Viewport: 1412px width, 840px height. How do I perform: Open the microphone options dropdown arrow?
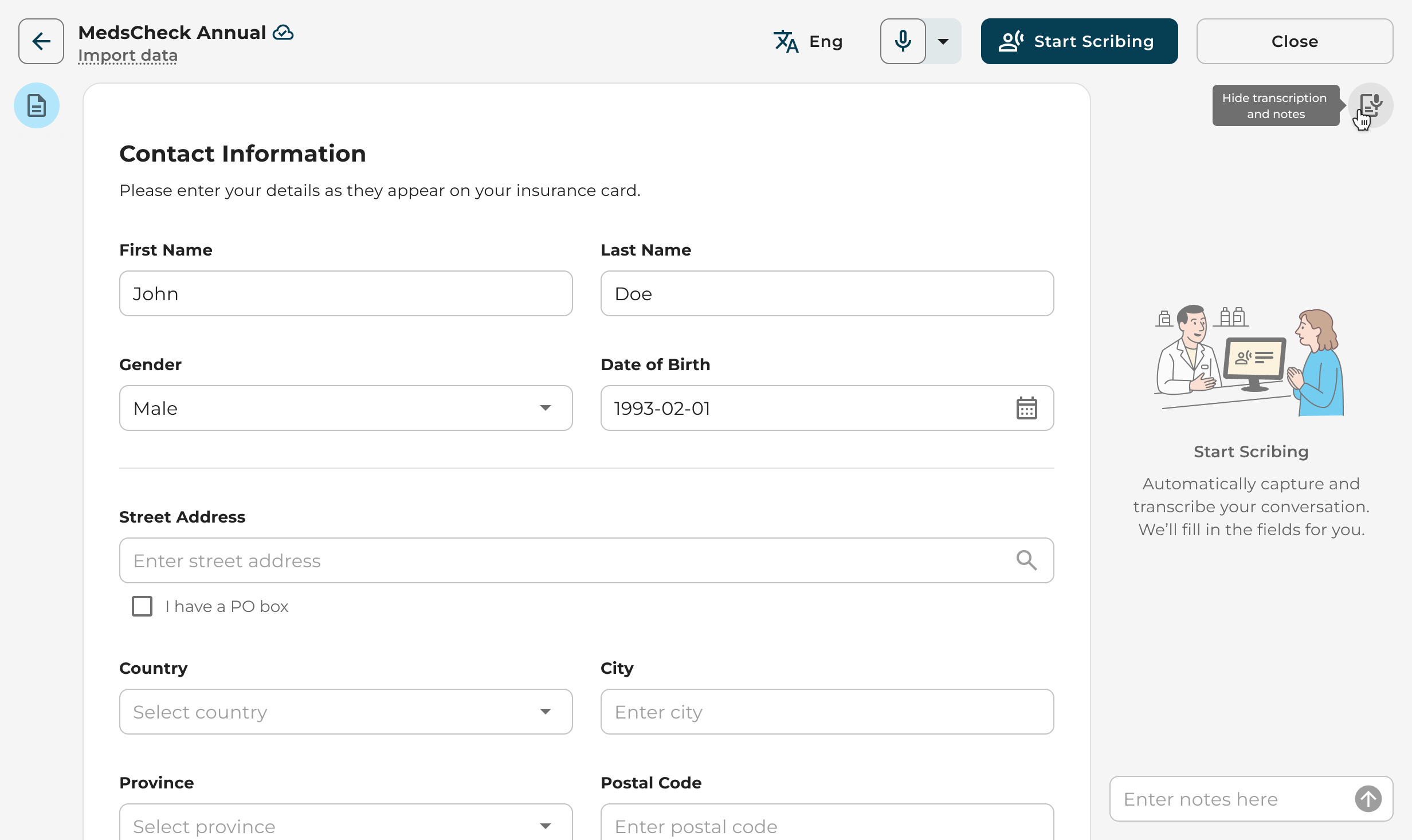coord(943,41)
